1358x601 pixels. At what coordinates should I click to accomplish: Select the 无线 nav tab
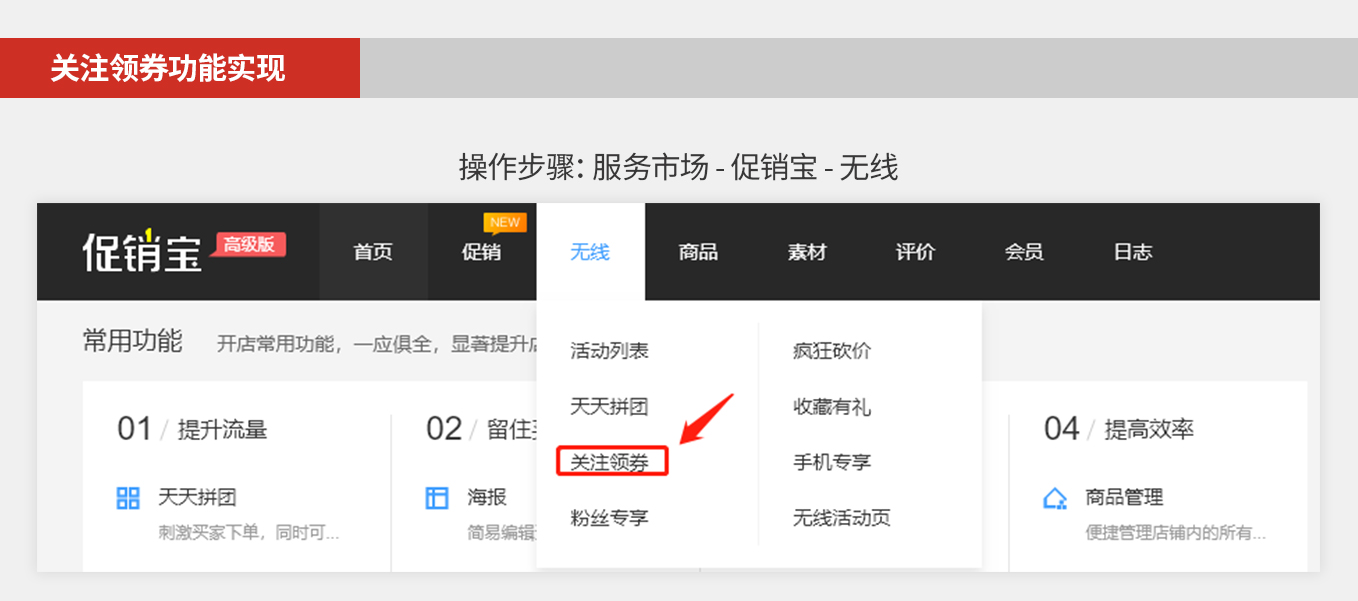tap(590, 252)
